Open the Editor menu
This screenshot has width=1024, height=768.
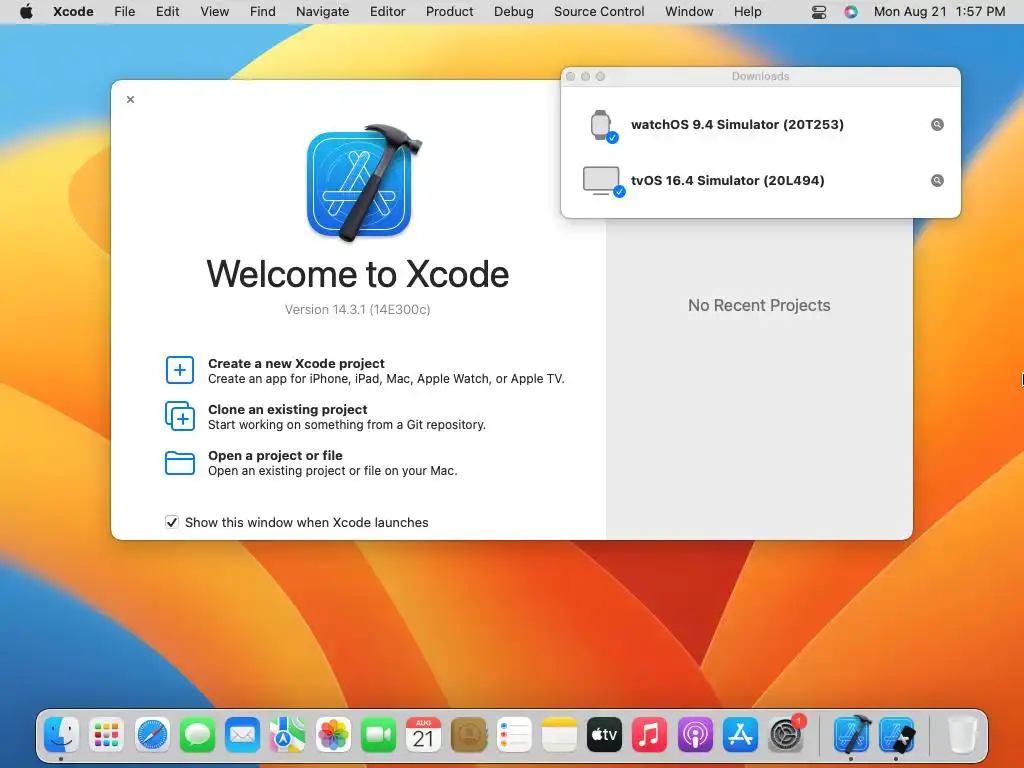[x=387, y=12]
